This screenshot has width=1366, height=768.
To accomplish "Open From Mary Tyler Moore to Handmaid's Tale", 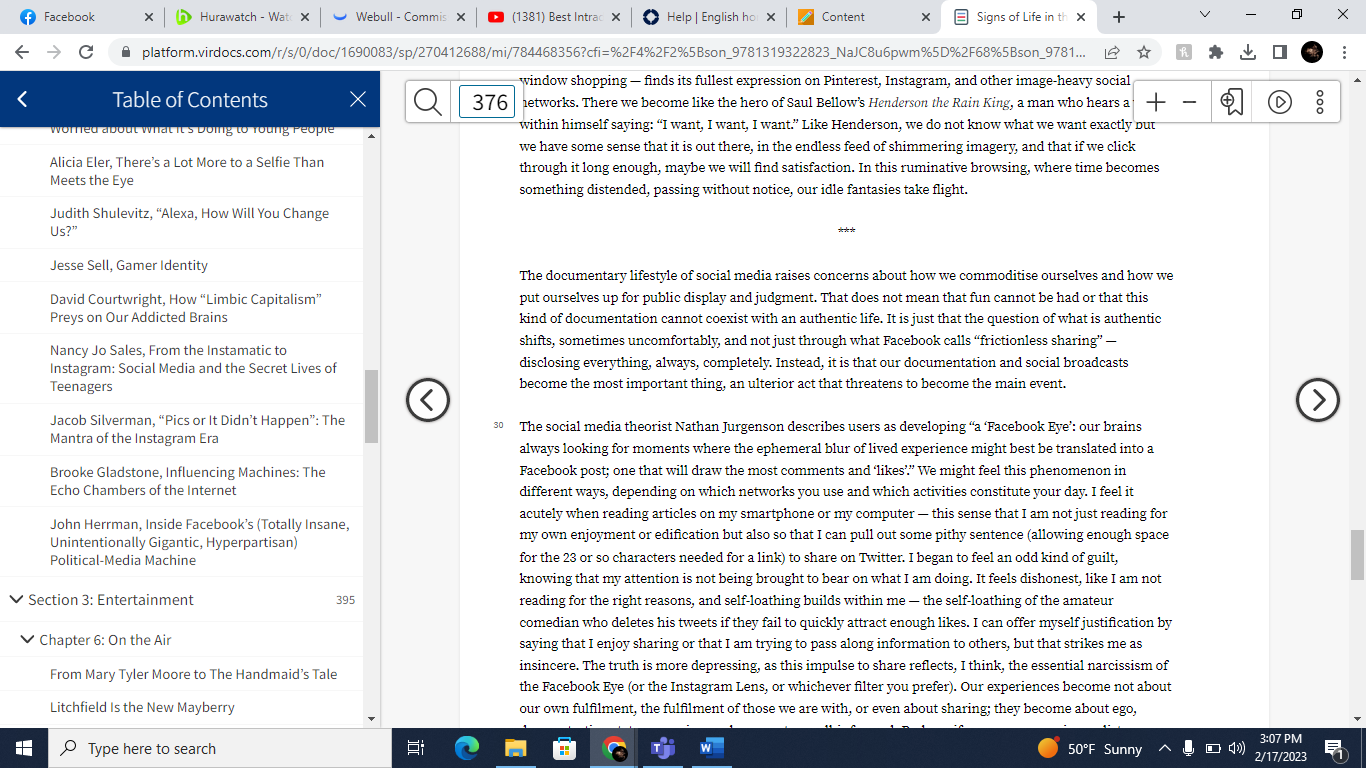I will pos(194,674).
